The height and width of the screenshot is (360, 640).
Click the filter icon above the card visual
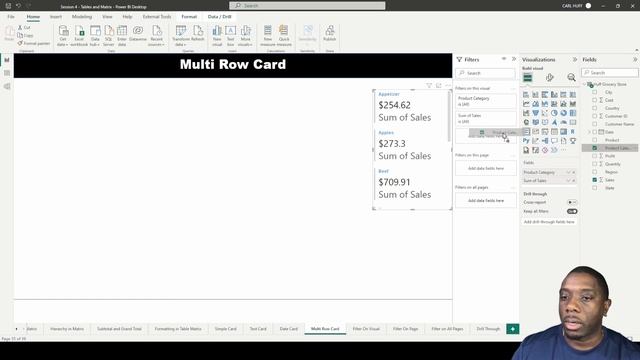[429, 85]
